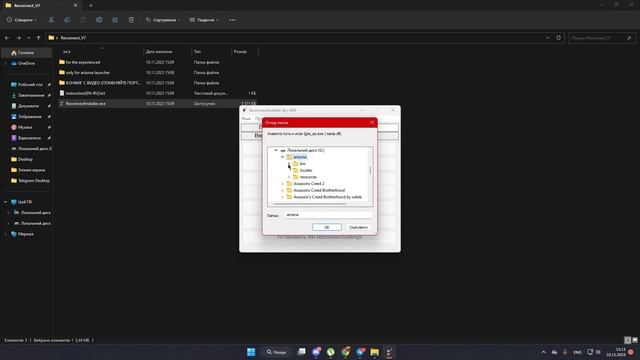Collapse the Local Disk node in dialog tree
This screenshot has height=360, width=640.
[276, 150]
